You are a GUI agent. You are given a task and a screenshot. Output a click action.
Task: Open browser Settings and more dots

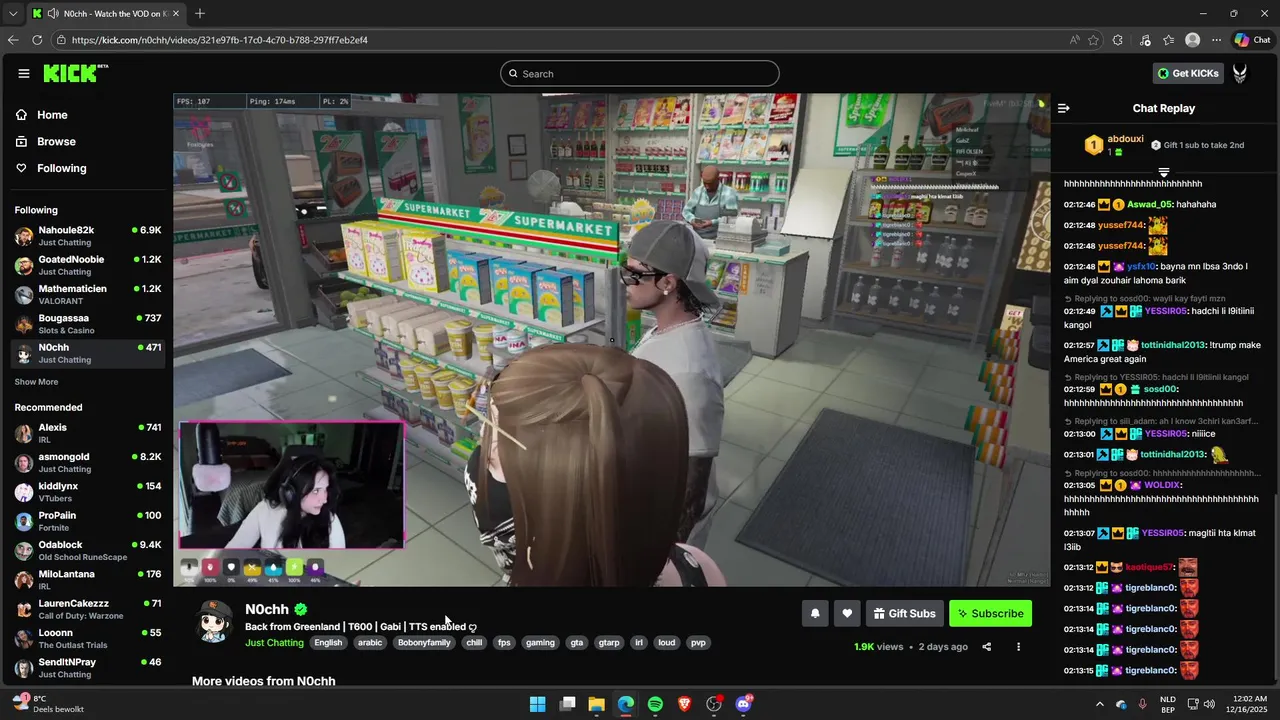1216,40
